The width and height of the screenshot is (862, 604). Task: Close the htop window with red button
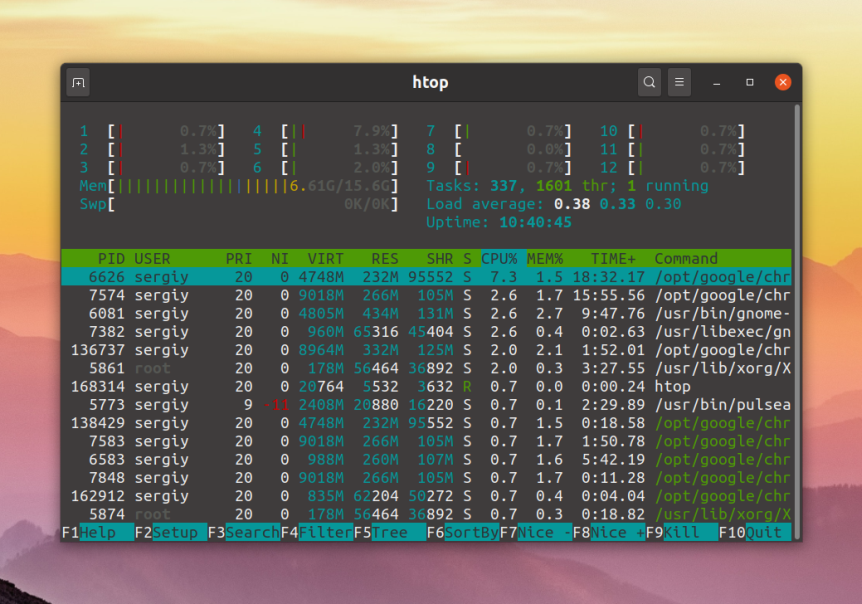[783, 82]
